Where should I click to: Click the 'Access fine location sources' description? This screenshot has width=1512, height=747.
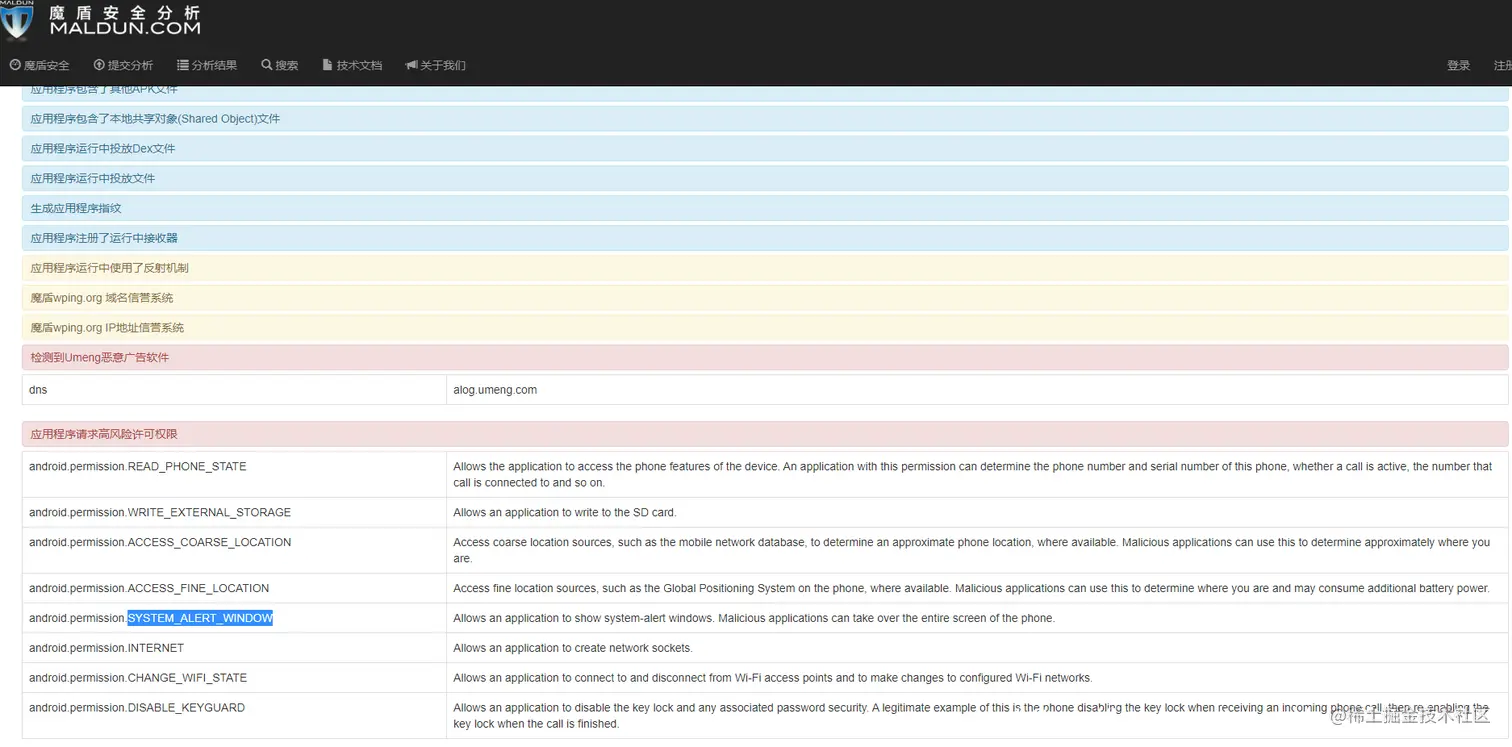point(971,589)
